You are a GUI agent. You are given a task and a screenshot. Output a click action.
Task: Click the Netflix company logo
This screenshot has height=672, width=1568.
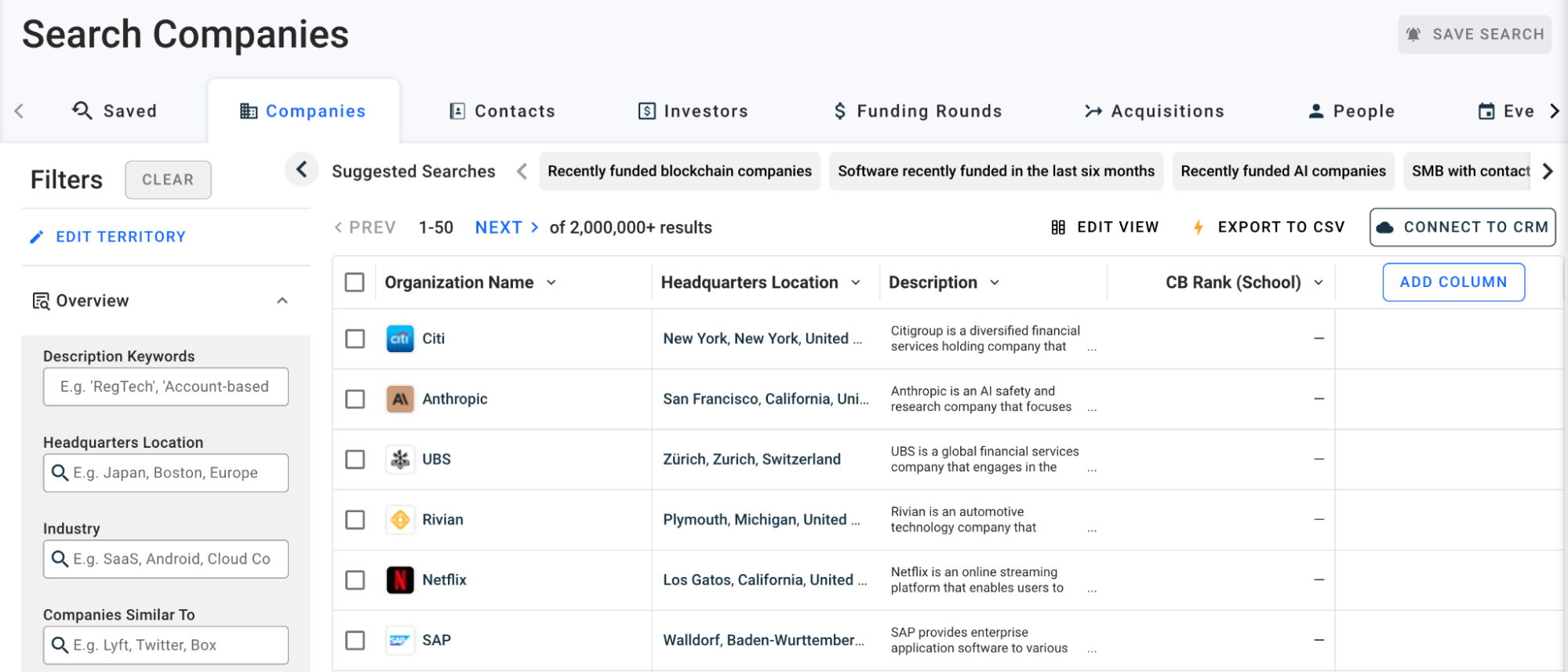tap(400, 580)
